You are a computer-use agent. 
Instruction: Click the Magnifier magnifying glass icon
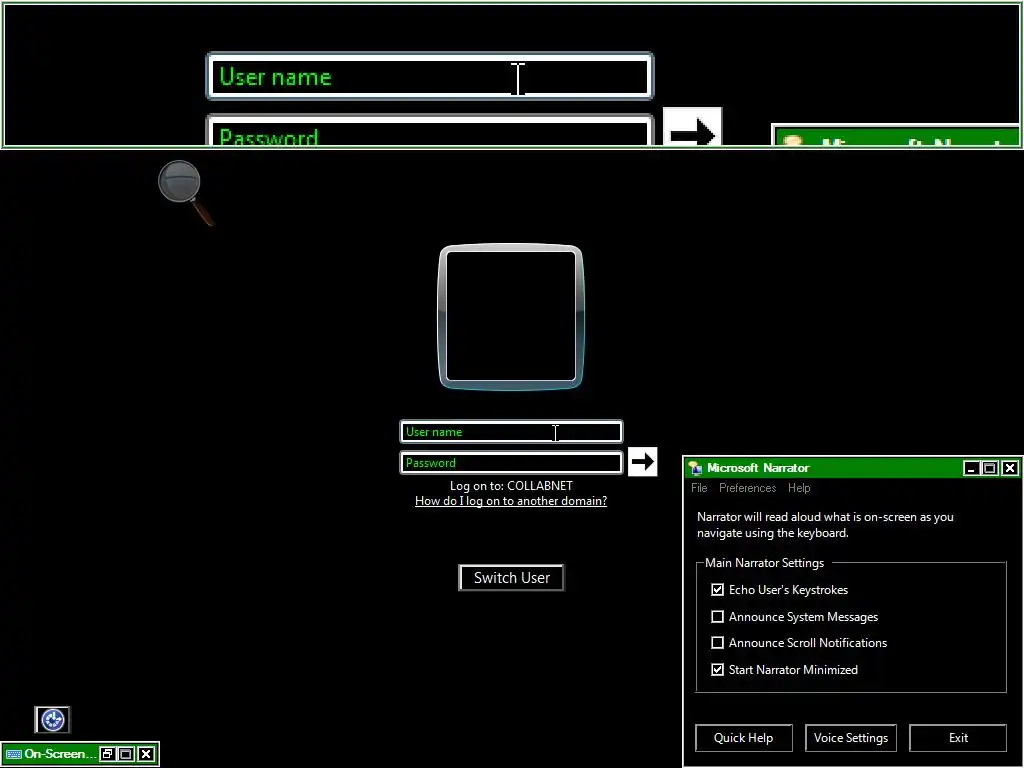(x=185, y=193)
